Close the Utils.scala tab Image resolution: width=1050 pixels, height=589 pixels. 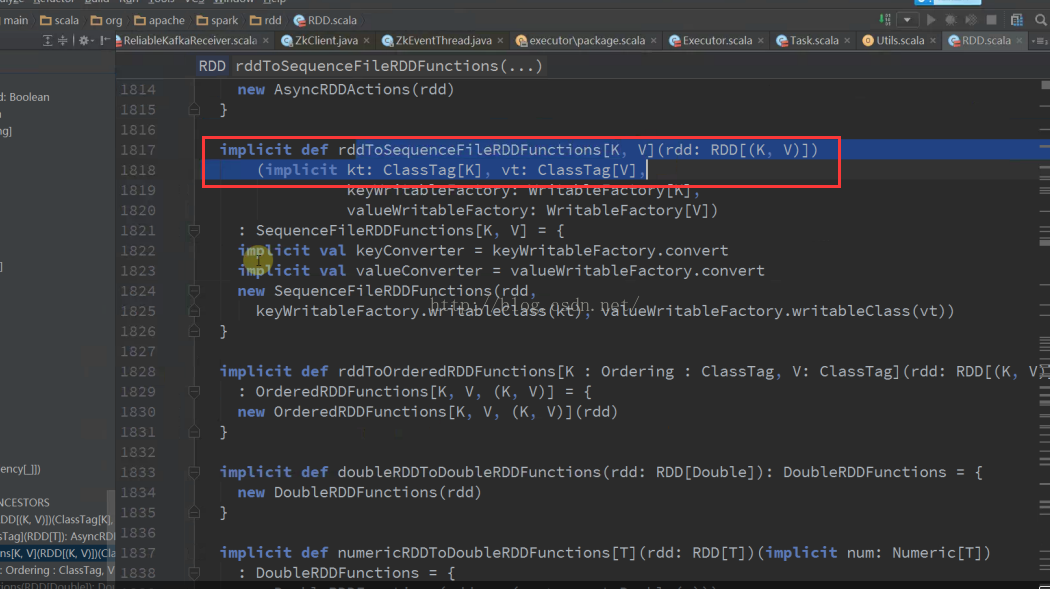(933, 41)
